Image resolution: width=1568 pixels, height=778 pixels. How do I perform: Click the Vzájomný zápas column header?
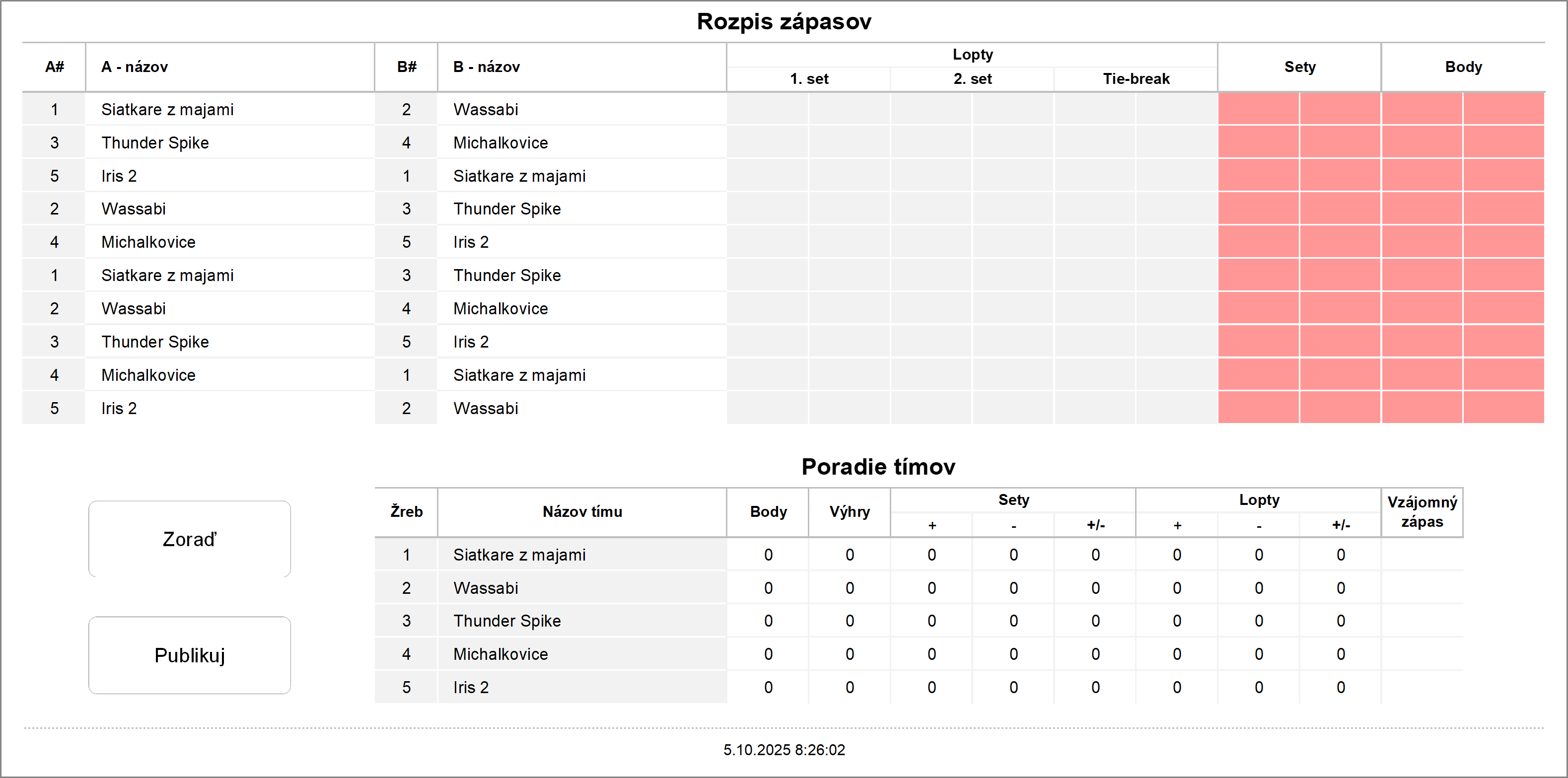coord(1422,512)
